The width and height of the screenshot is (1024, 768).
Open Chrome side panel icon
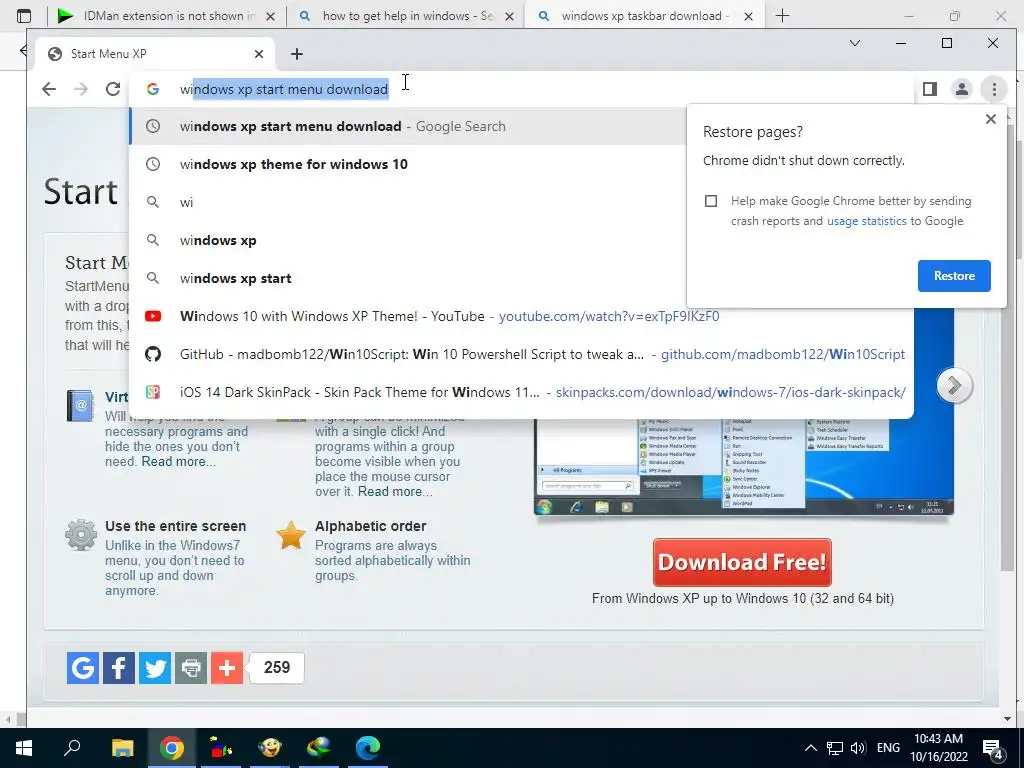pos(930,89)
